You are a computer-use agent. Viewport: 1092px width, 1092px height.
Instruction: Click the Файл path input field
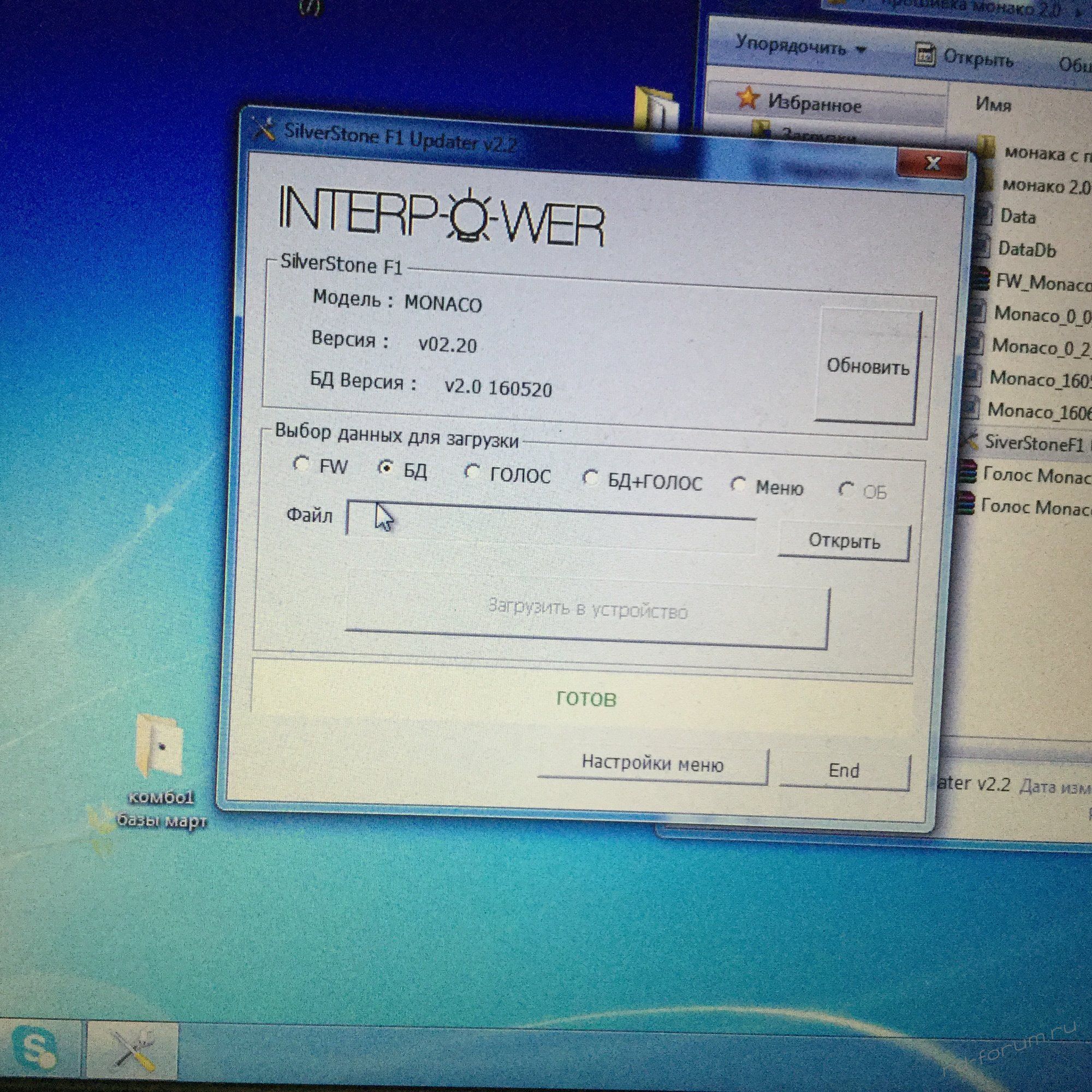(x=551, y=526)
